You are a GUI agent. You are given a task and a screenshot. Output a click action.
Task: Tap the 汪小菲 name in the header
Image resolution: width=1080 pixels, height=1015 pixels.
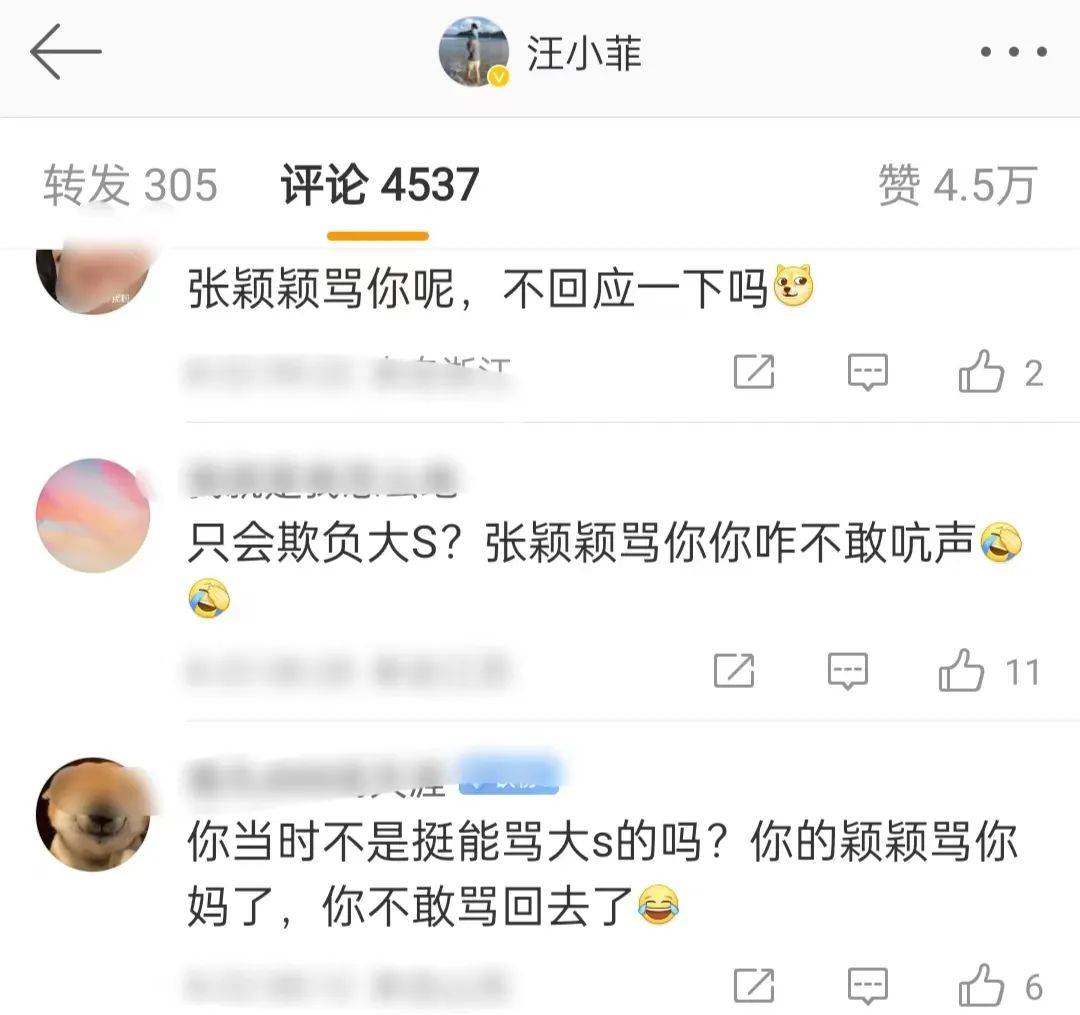point(584,53)
